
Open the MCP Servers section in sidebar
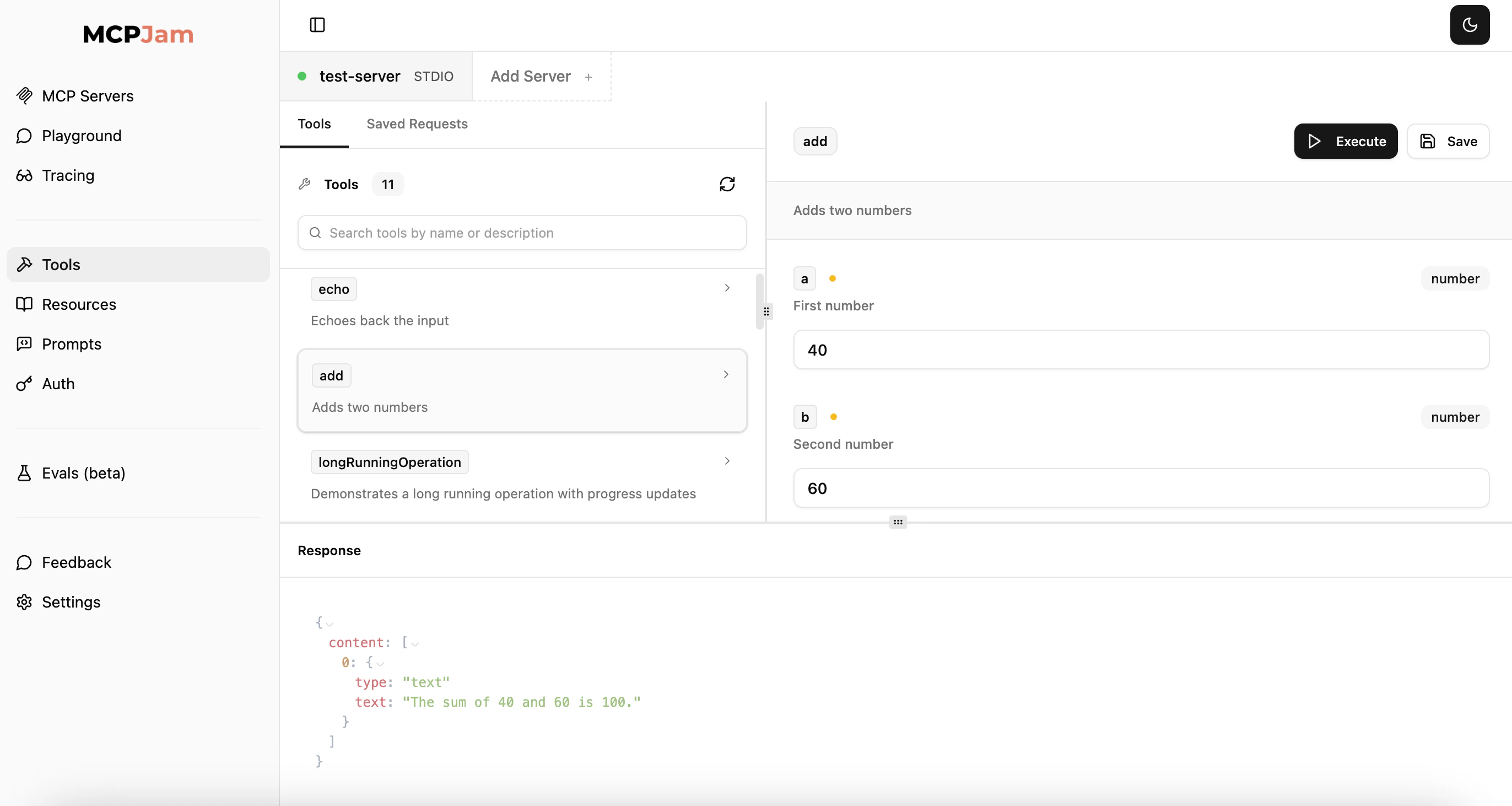[x=87, y=96]
